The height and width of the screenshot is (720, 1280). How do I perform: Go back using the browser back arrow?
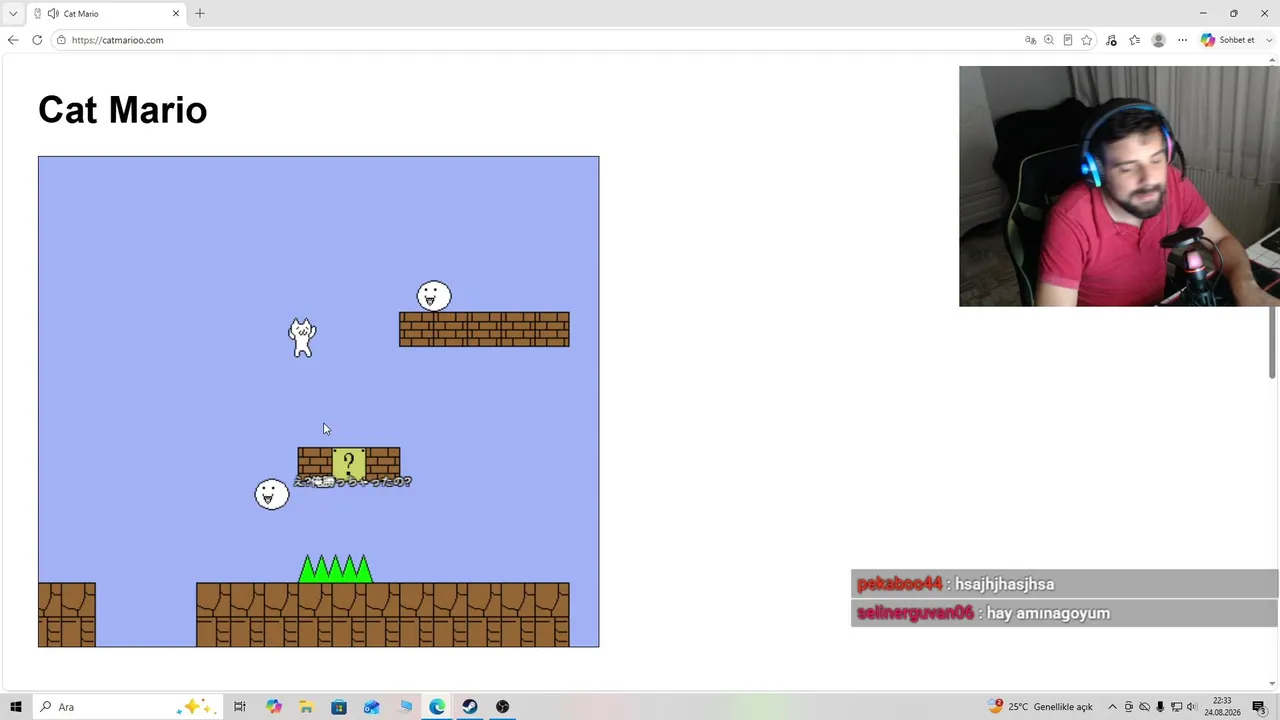coord(13,40)
